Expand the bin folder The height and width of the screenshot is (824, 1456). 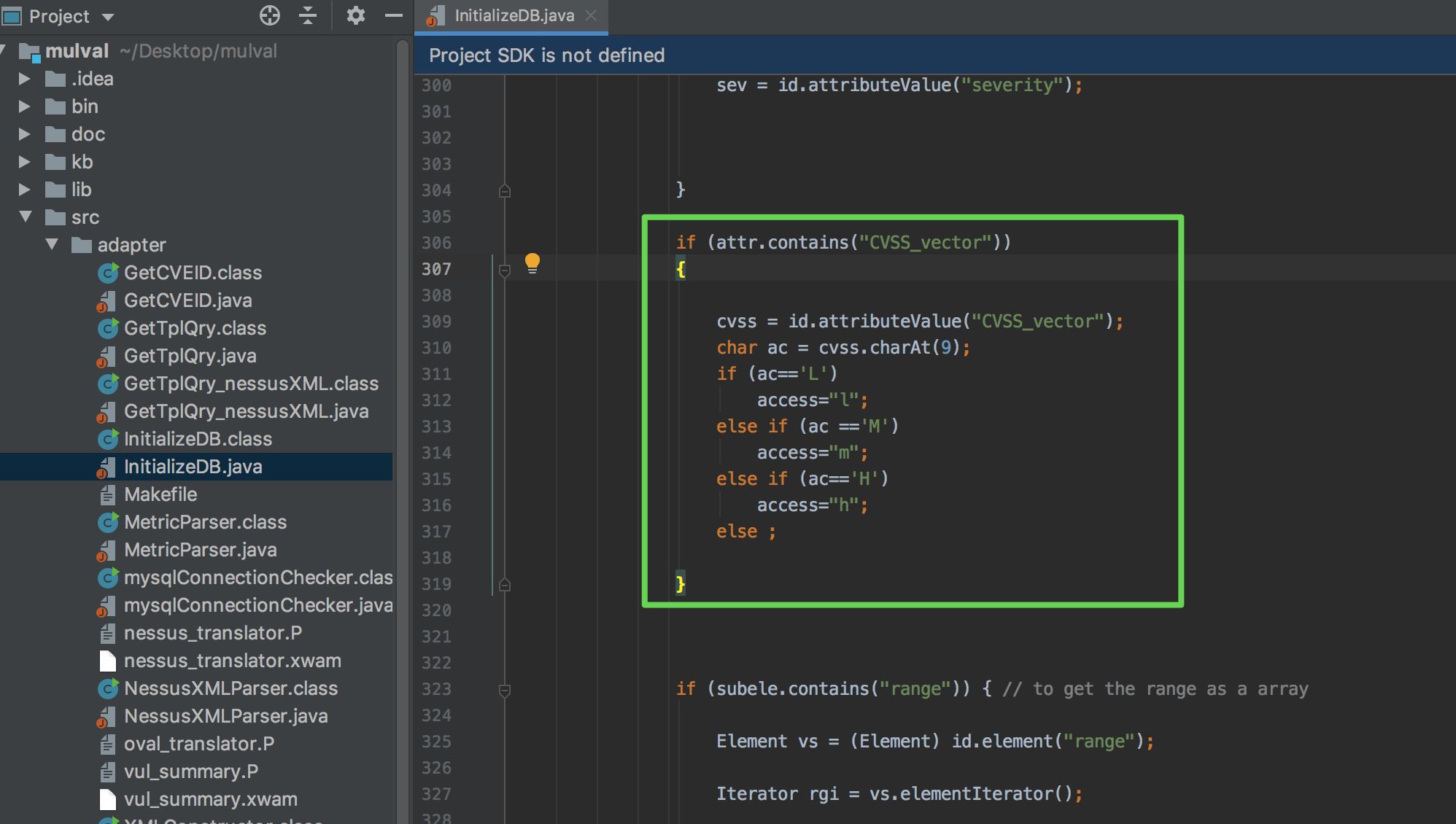click(x=24, y=106)
